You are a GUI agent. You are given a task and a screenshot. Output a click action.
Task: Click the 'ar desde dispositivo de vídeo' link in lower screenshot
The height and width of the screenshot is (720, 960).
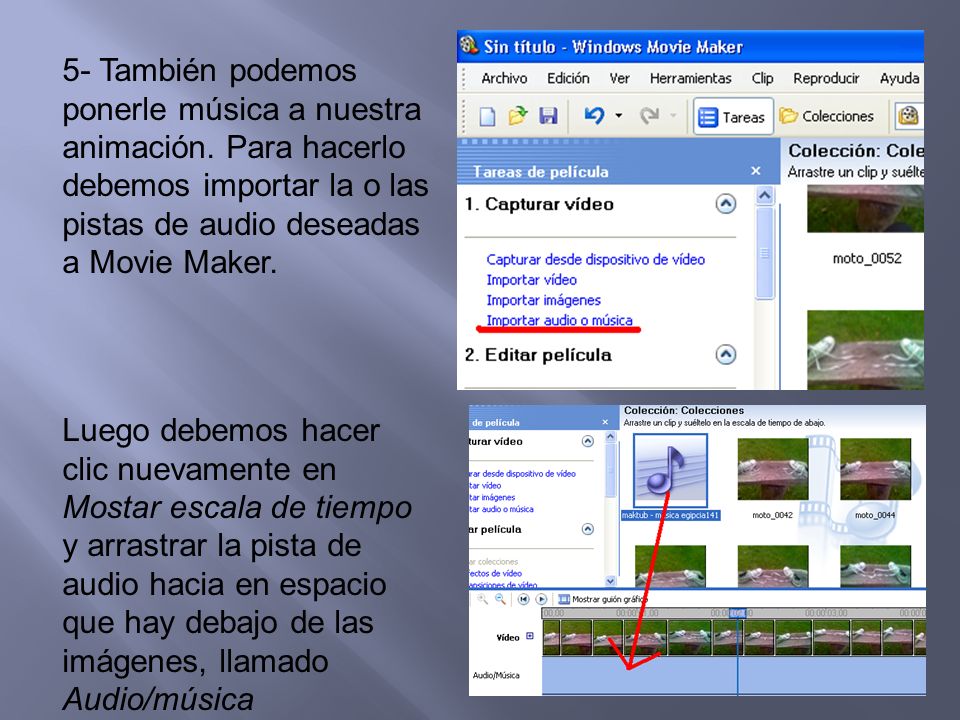pos(522,473)
